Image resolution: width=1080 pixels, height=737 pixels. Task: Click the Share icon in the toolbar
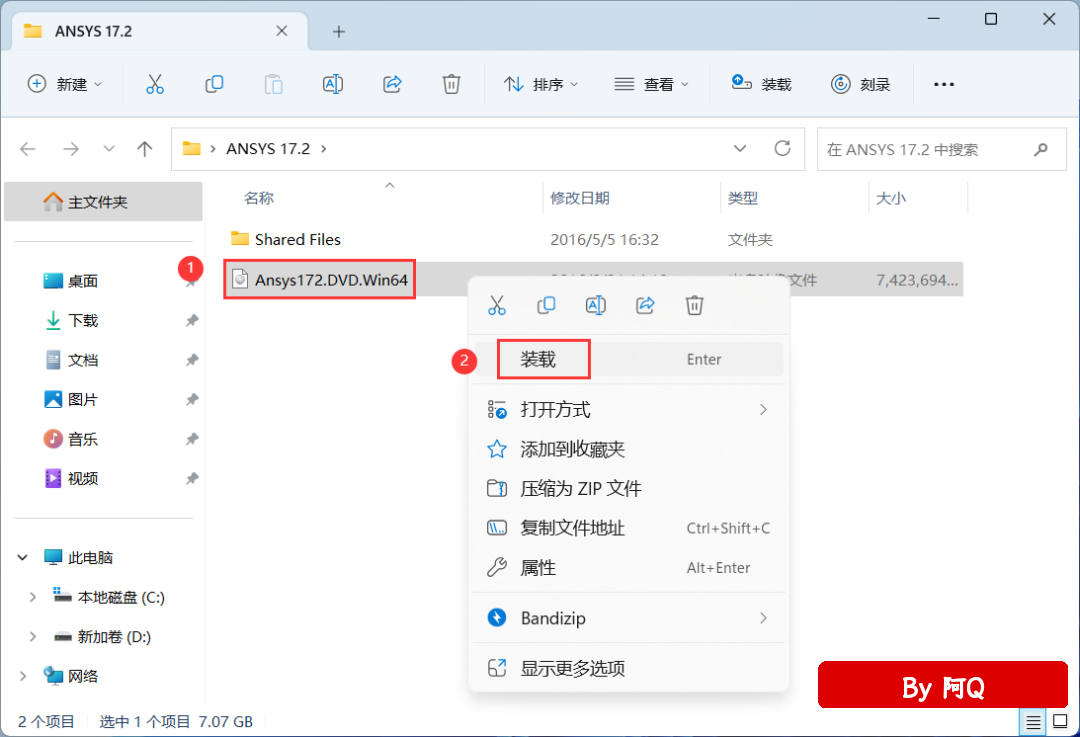click(x=392, y=84)
